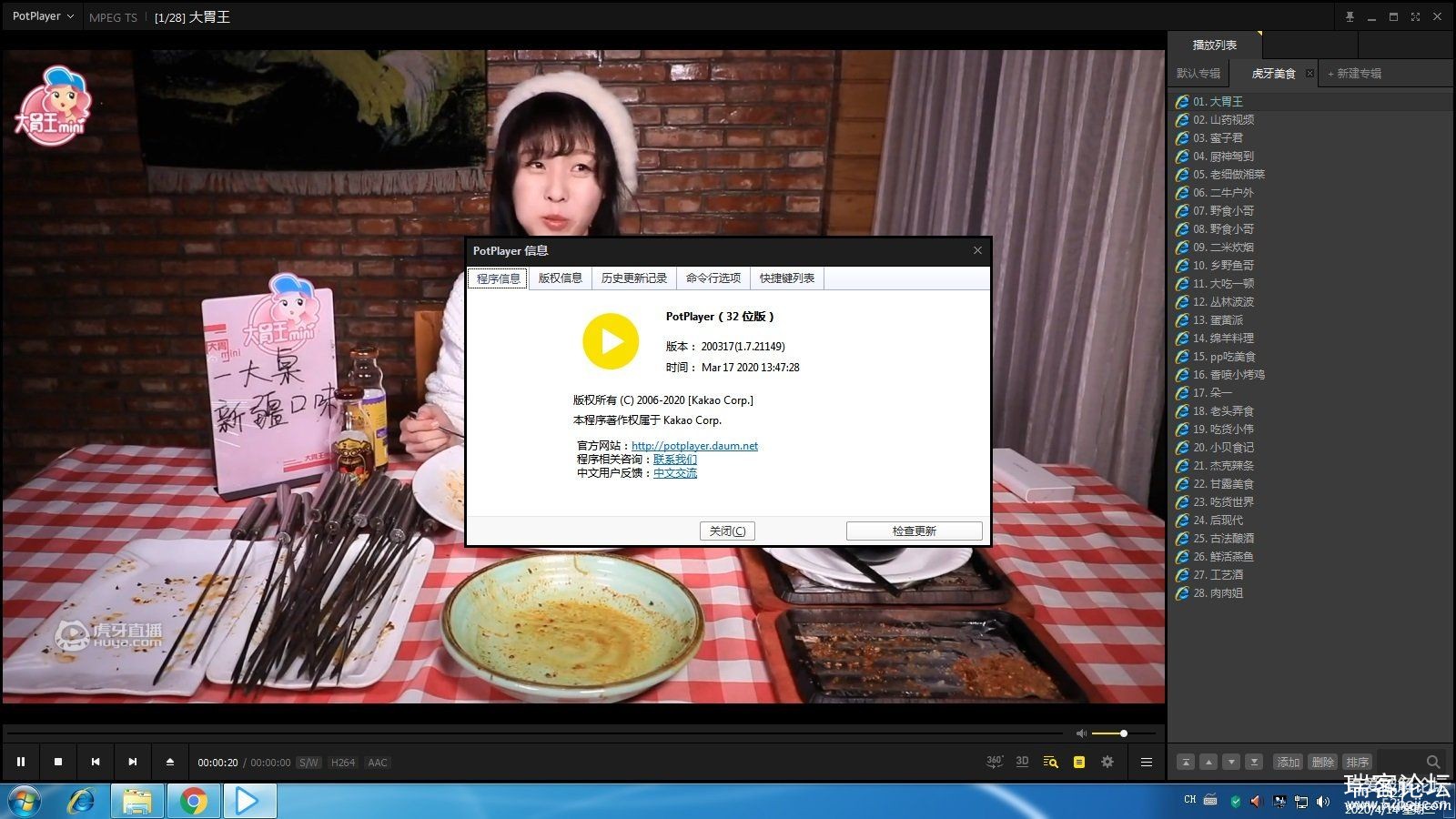Image resolution: width=1456 pixels, height=819 pixels.
Task: Move selected item to top of playlist
Action: click(1186, 762)
